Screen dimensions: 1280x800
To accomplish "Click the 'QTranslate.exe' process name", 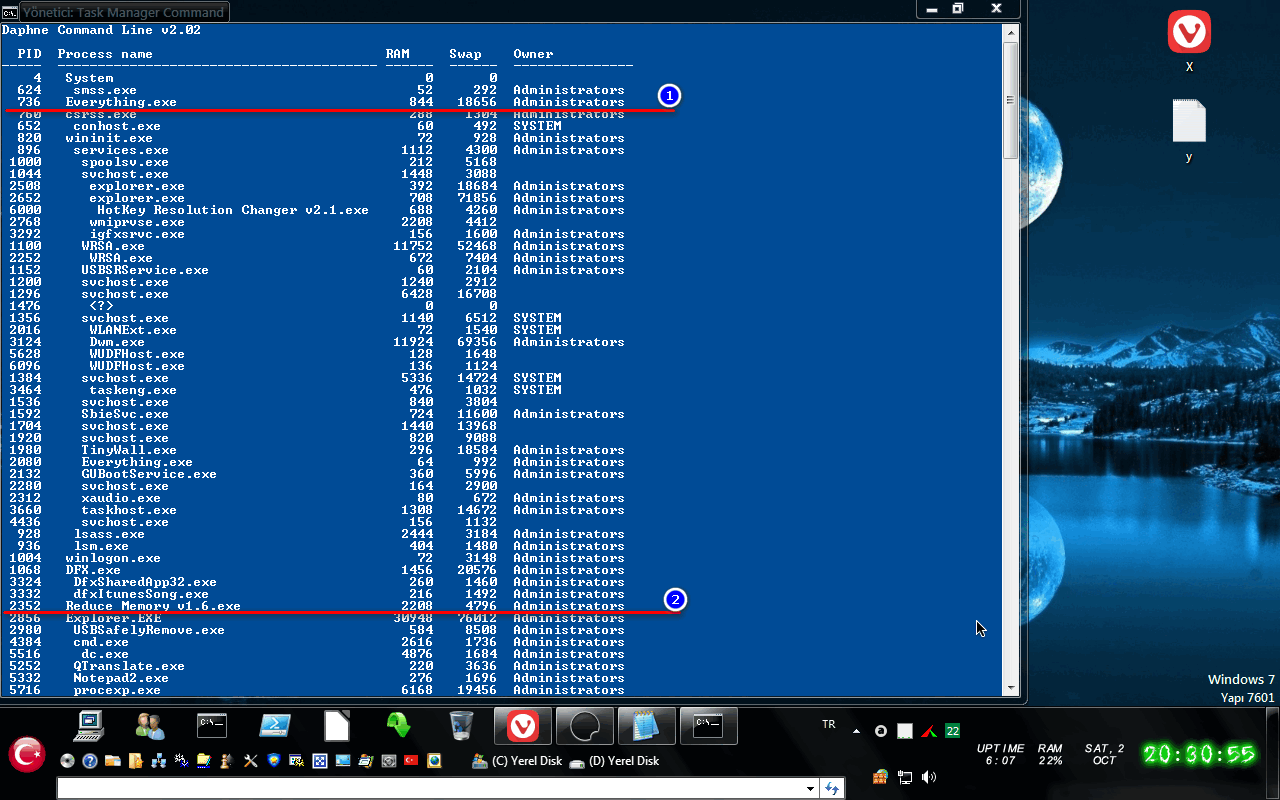I will (129, 666).
